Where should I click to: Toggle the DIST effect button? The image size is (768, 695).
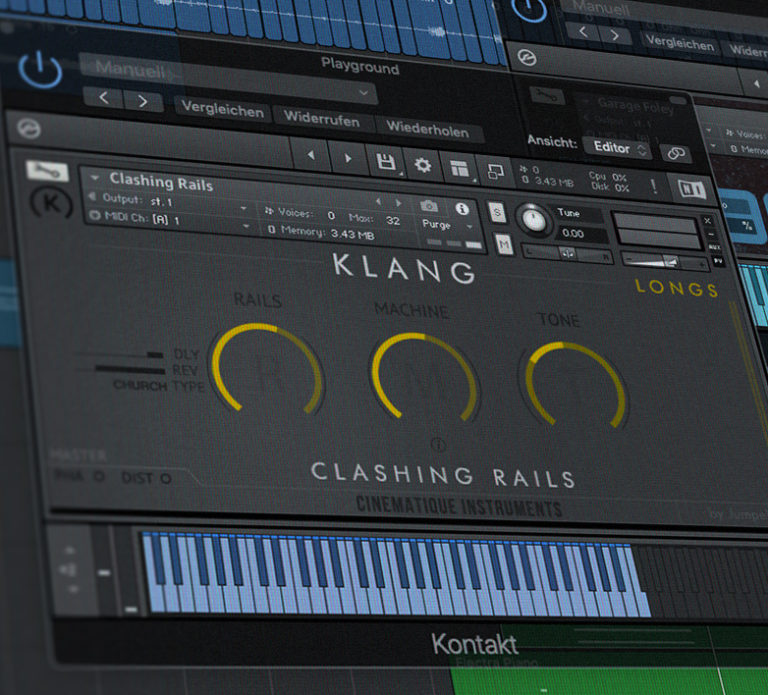point(146,478)
